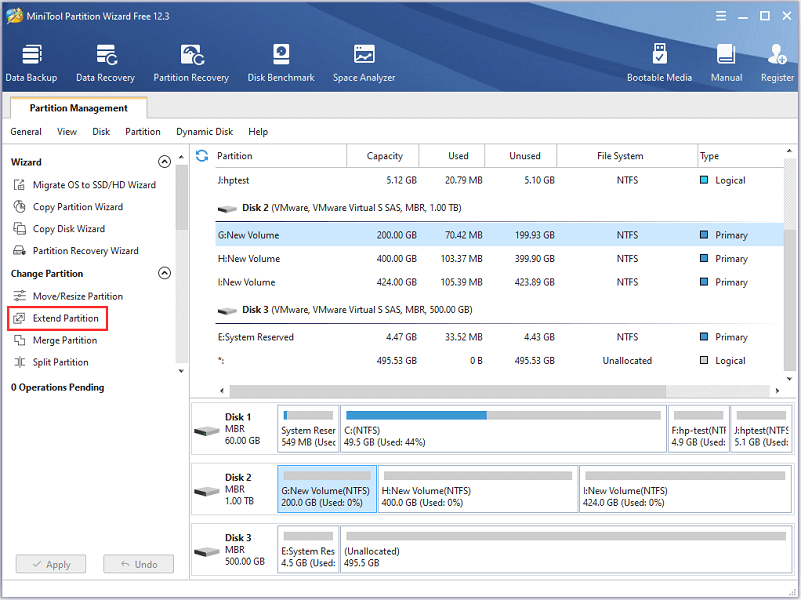Select the Disk 2 drive icon in disk map

(x=207, y=491)
